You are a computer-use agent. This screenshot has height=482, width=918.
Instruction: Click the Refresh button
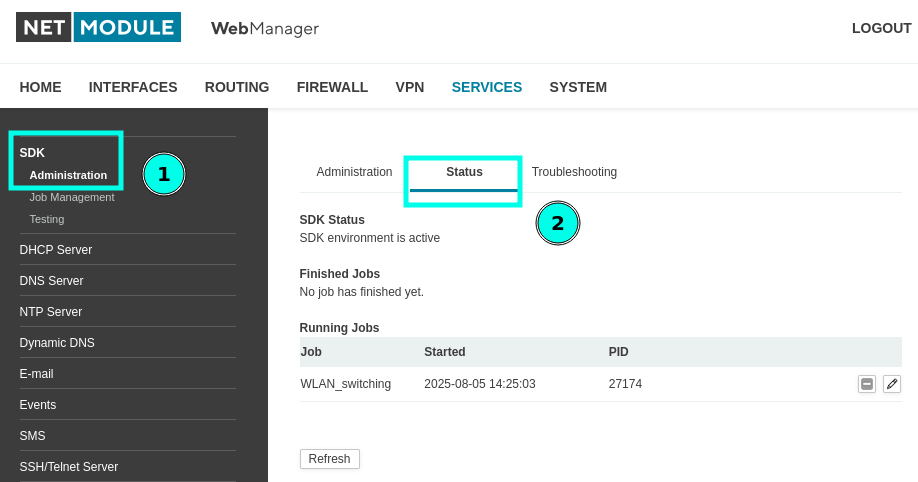pos(330,459)
